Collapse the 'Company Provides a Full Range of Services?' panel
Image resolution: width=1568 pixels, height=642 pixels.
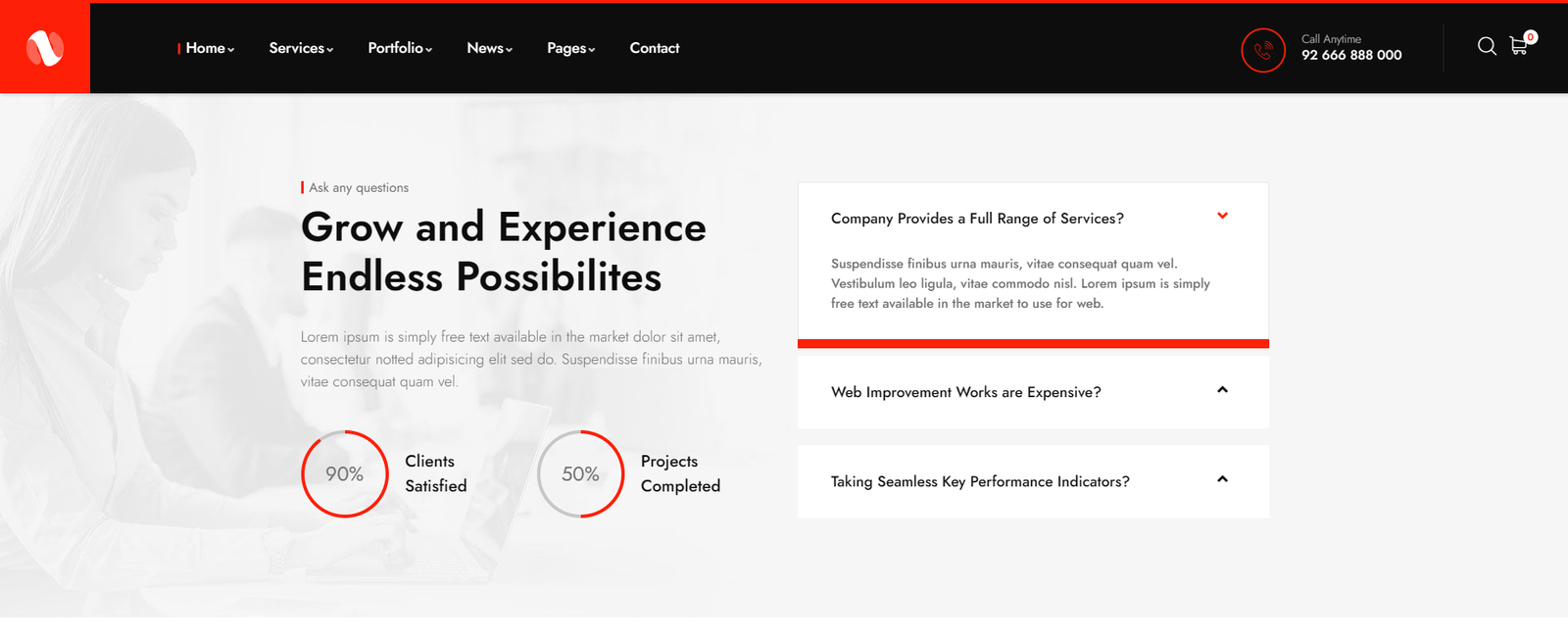[x=977, y=218]
